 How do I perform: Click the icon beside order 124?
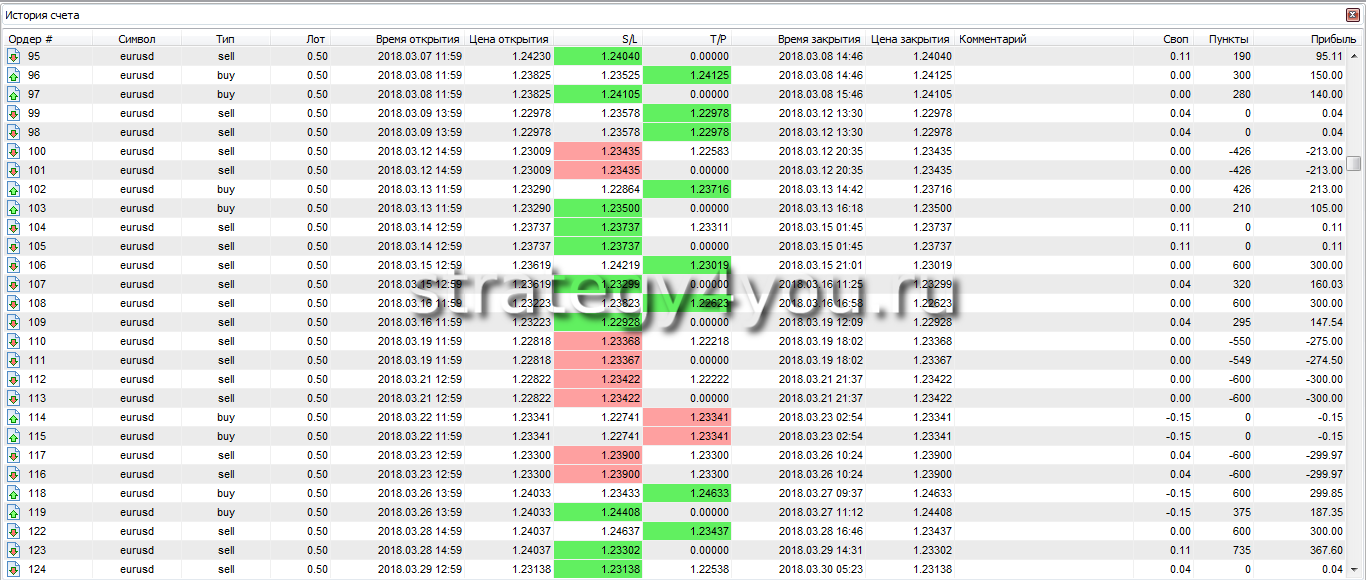click(14, 569)
